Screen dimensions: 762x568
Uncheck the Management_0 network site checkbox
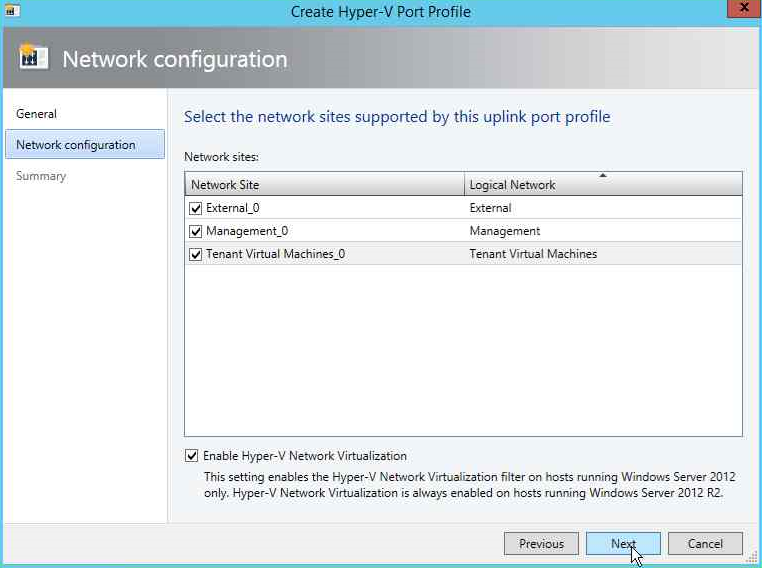[195, 231]
